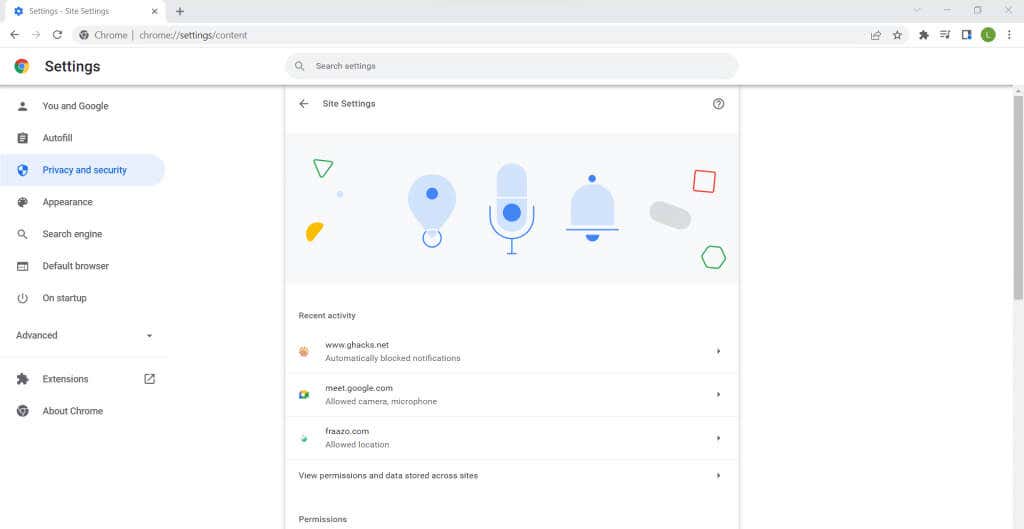Click the Appearance palette icon
Screen dimensions: 1024x529
(x=23, y=202)
